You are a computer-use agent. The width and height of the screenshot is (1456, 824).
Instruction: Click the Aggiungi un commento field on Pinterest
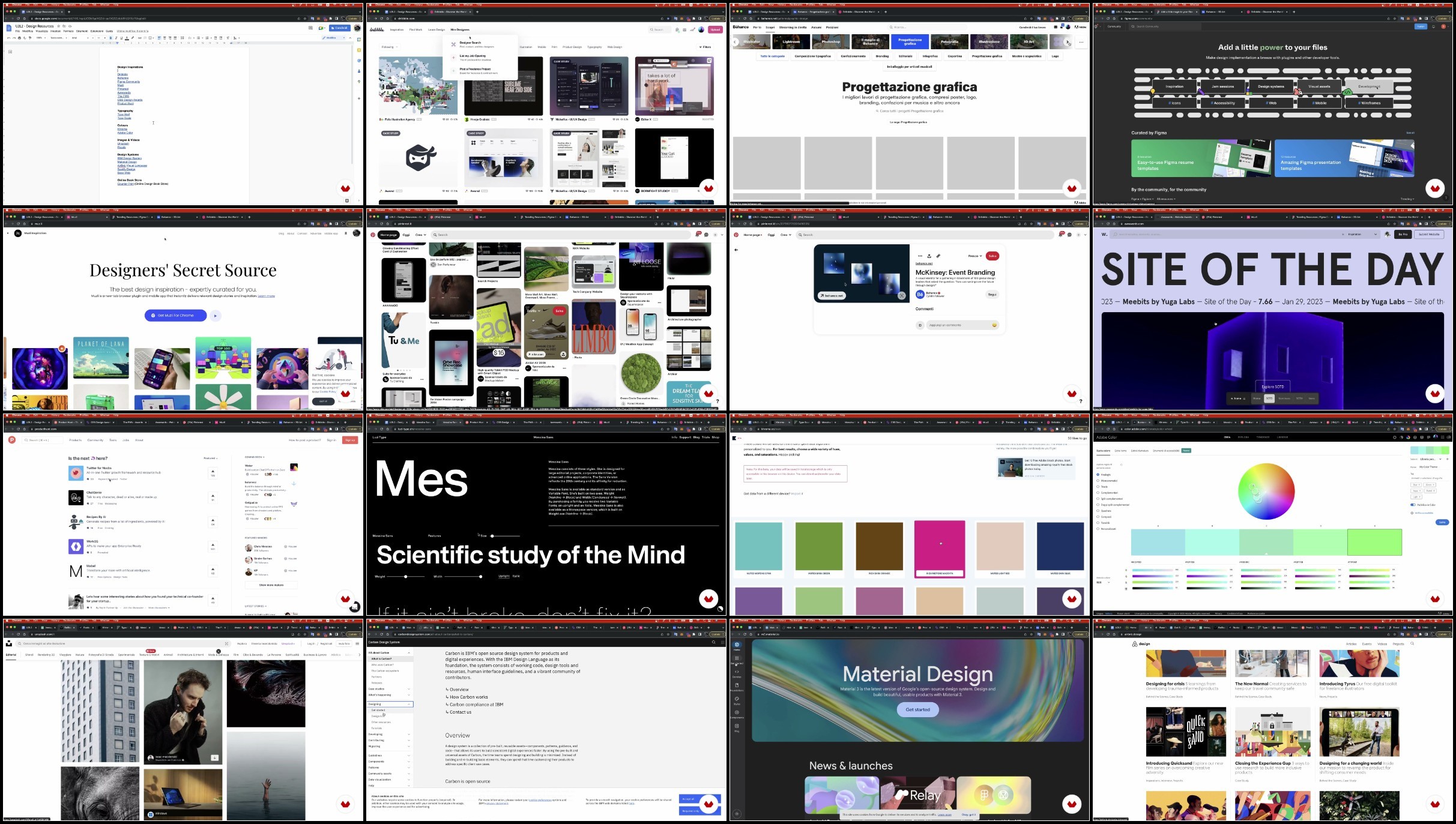[955, 325]
